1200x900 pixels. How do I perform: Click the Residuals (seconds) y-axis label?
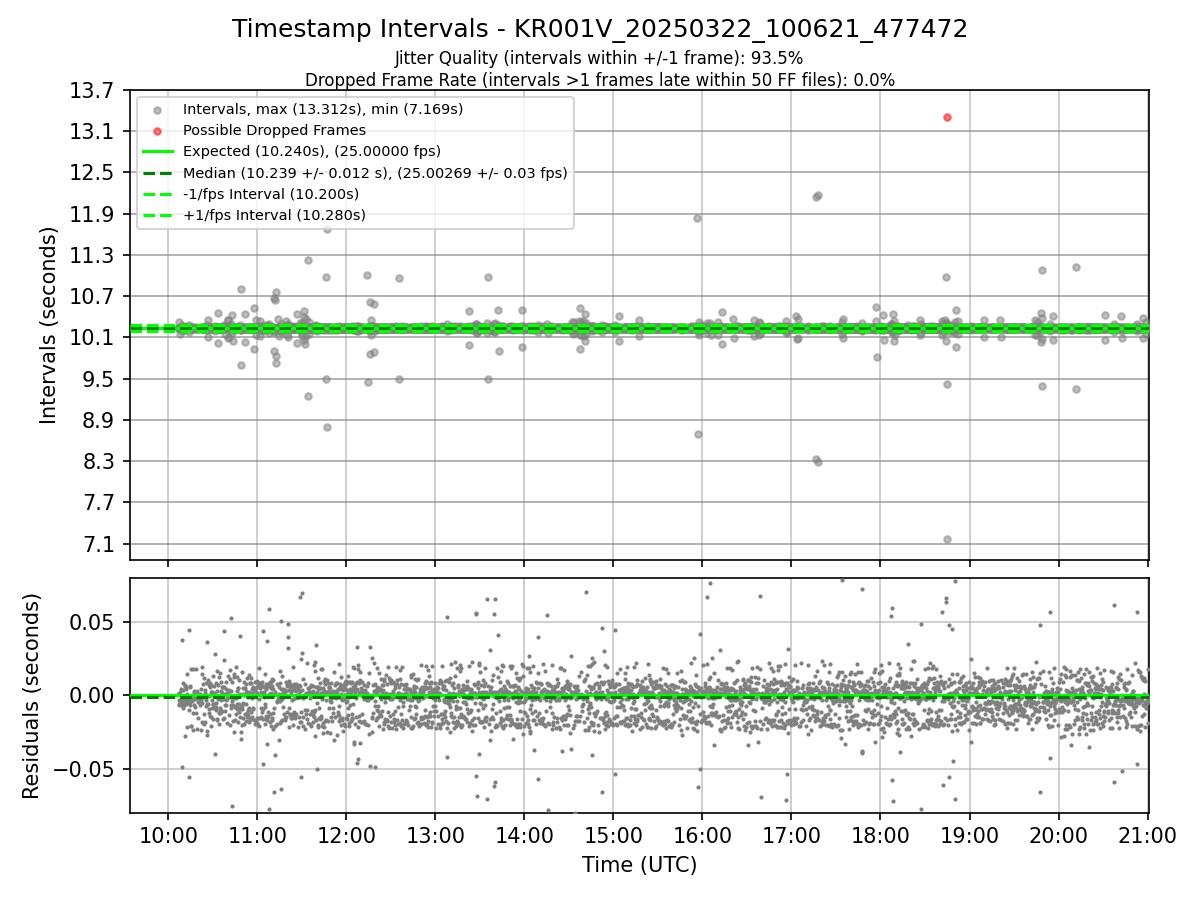(x=32, y=696)
